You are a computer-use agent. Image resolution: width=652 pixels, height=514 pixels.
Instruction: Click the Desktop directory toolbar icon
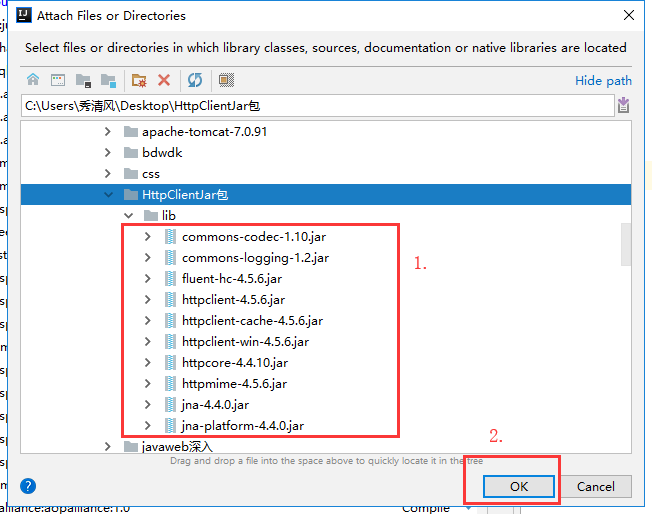[x=58, y=80]
